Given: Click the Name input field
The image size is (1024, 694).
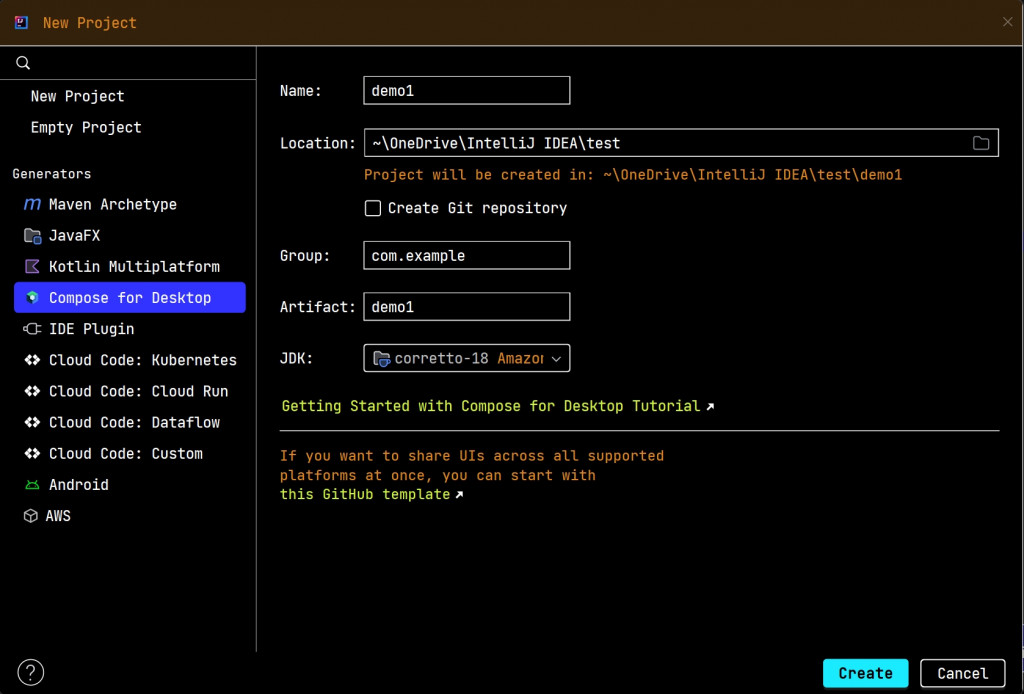Looking at the screenshot, I should click(466, 91).
